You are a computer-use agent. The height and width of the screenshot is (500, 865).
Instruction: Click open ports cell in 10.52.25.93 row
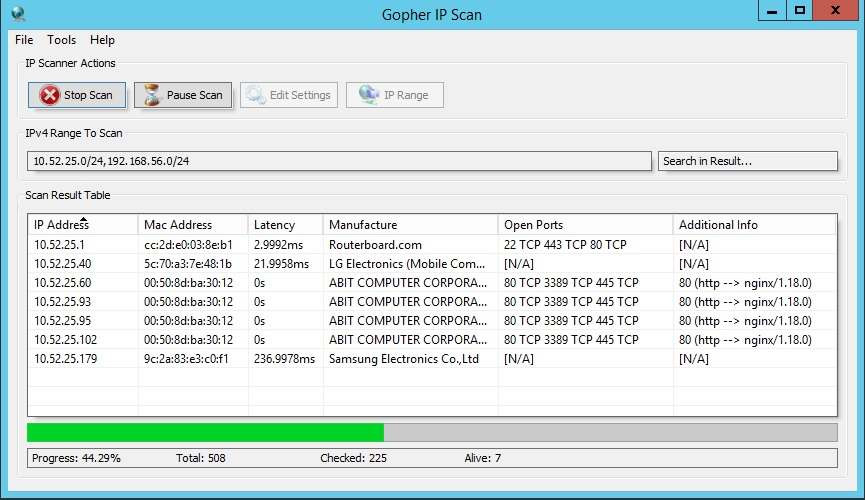click(571, 302)
